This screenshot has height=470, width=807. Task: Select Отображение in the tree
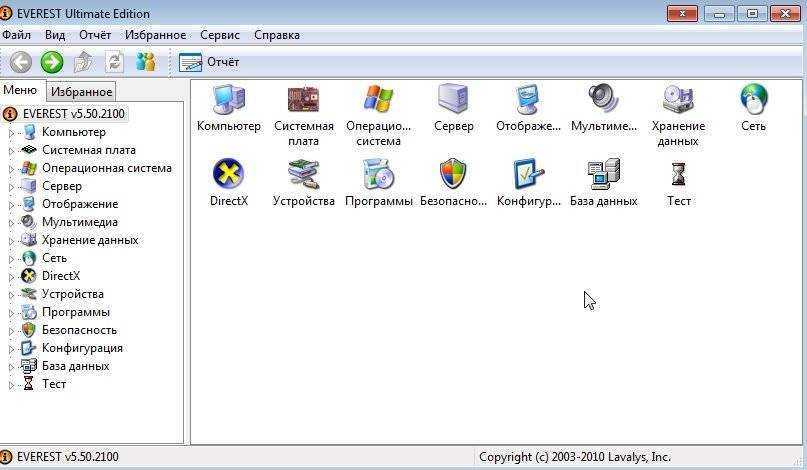click(80, 204)
